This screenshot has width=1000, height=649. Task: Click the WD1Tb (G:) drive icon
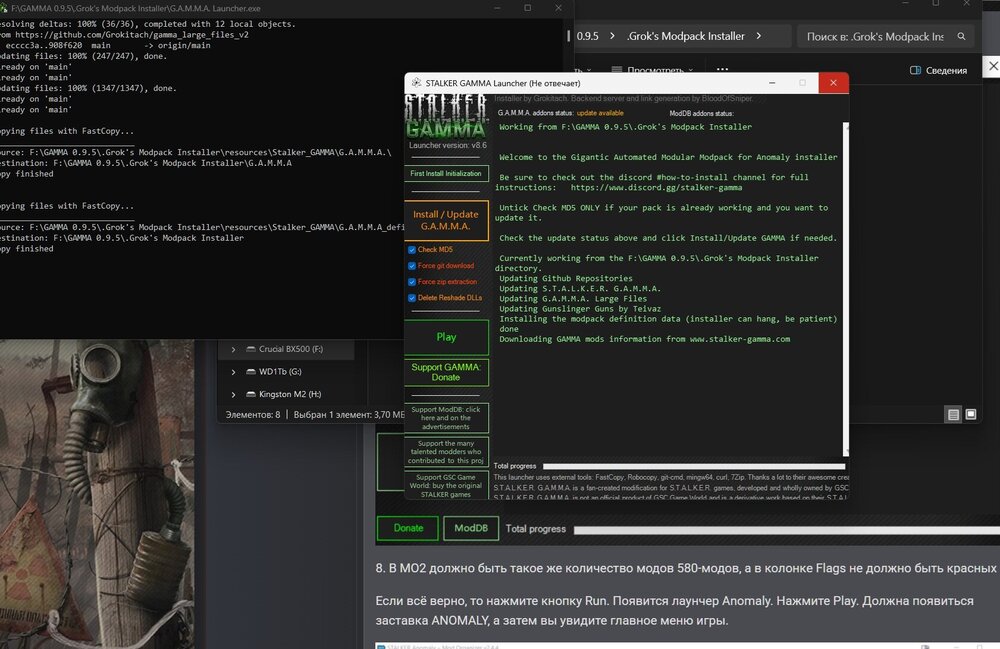251,372
